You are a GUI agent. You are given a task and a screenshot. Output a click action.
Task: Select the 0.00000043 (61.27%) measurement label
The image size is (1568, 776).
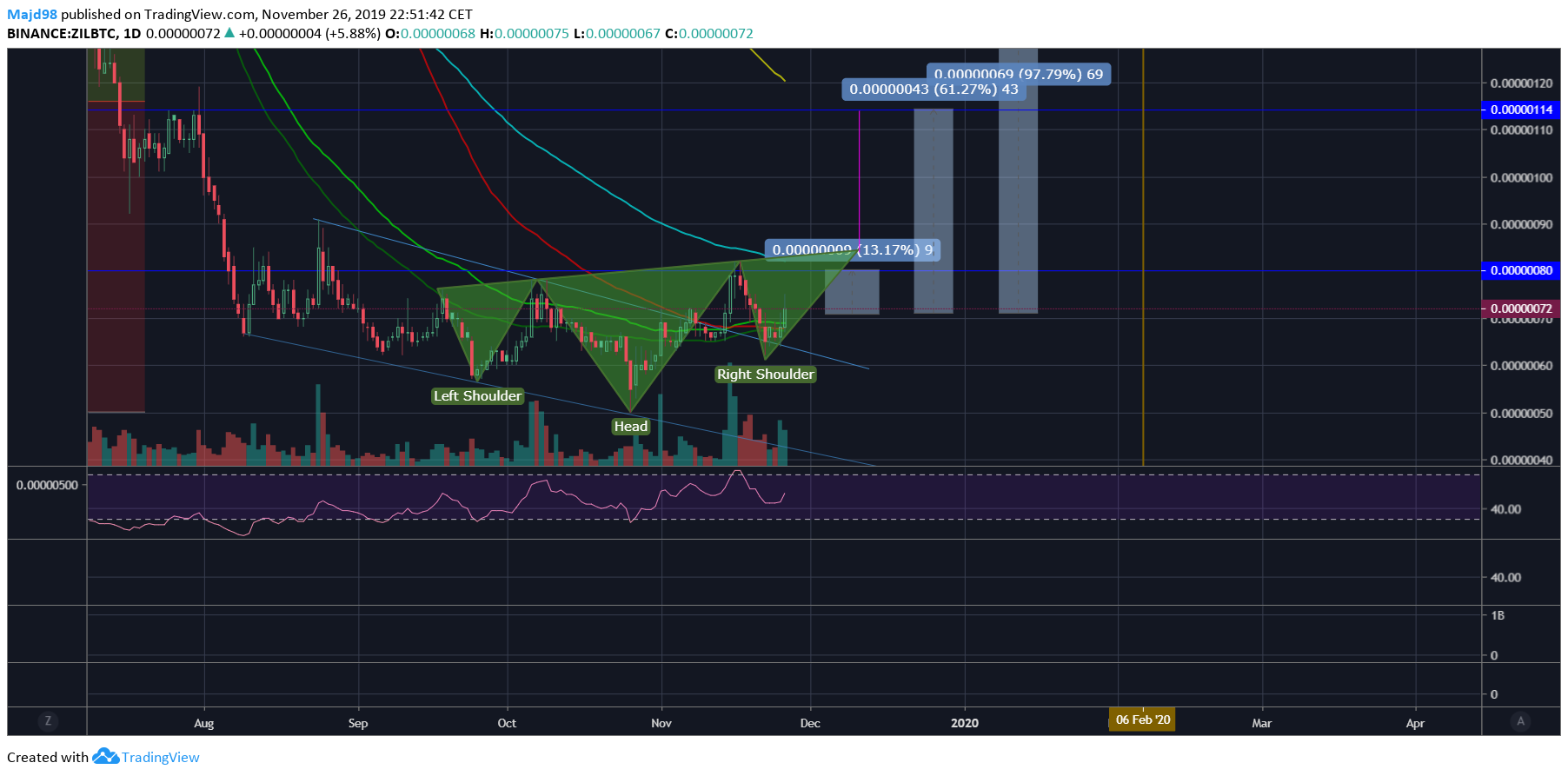pyautogui.click(x=933, y=90)
